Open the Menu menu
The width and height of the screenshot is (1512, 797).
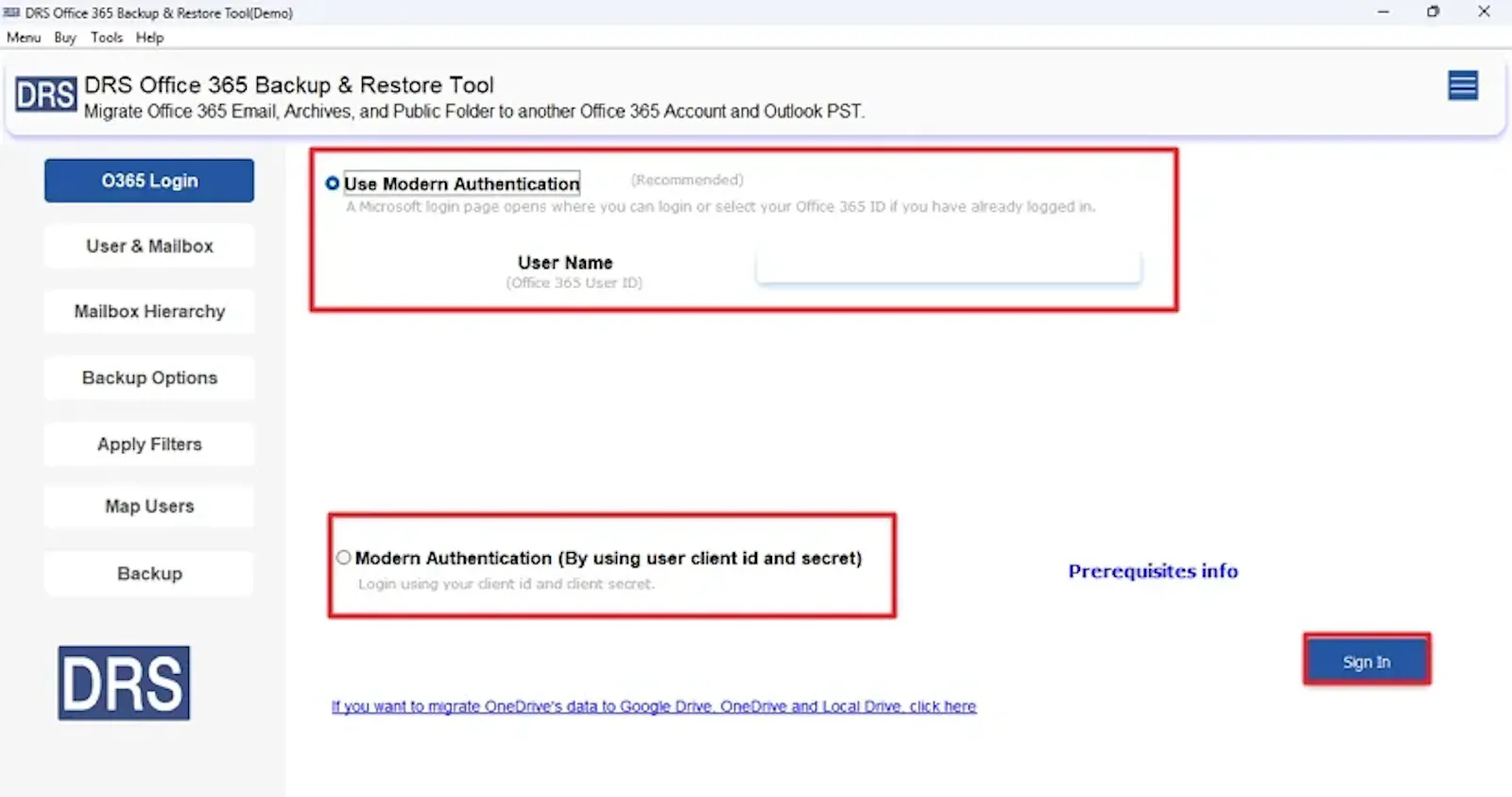24,38
